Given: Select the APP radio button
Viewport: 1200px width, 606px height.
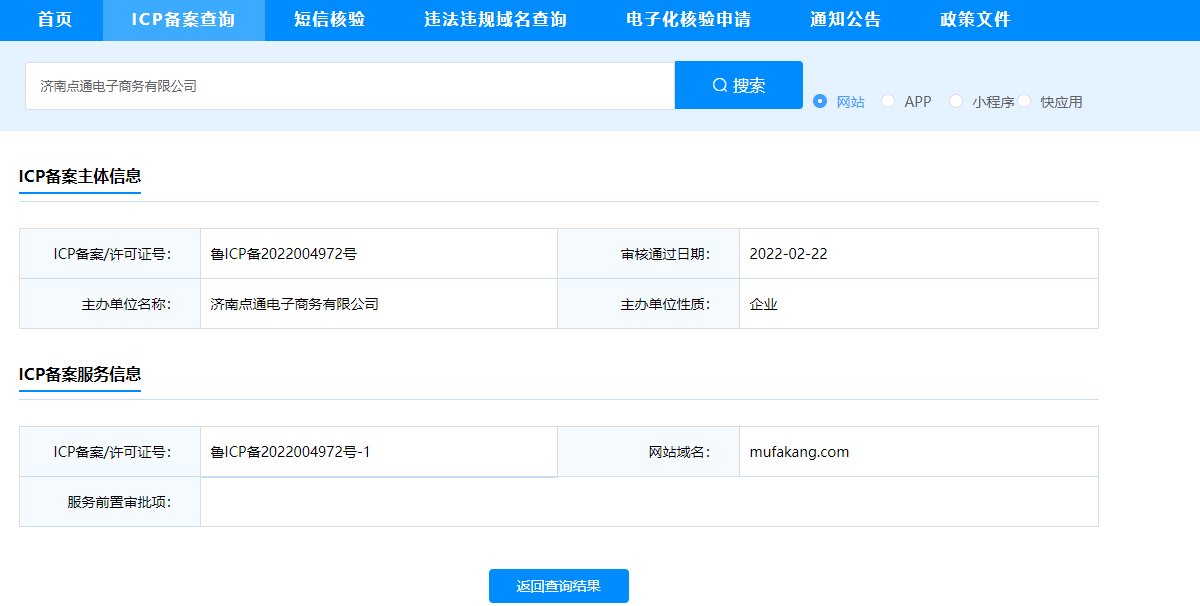Looking at the screenshot, I should point(888,101).
